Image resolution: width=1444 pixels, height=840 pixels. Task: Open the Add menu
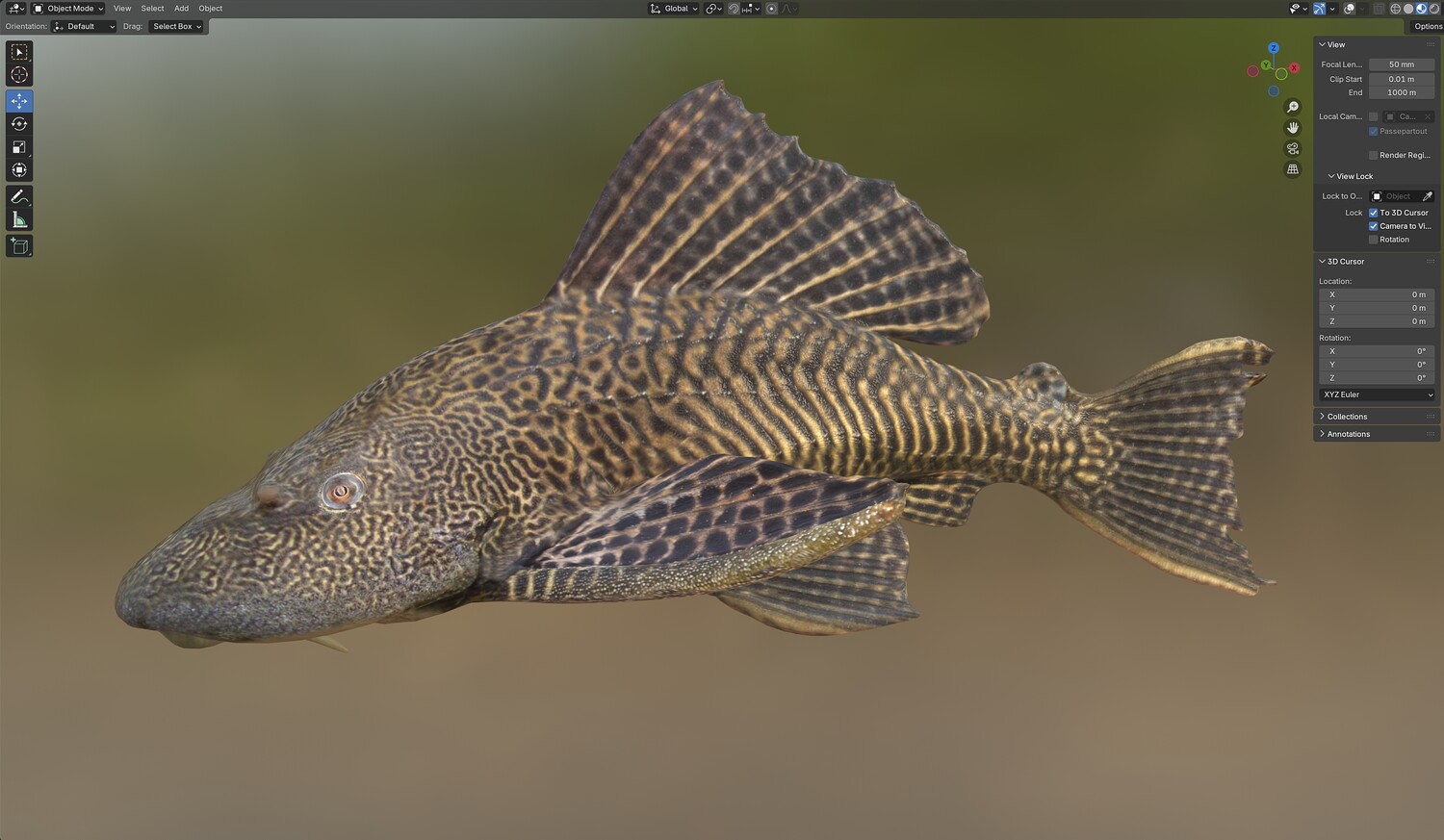[181, 9]
